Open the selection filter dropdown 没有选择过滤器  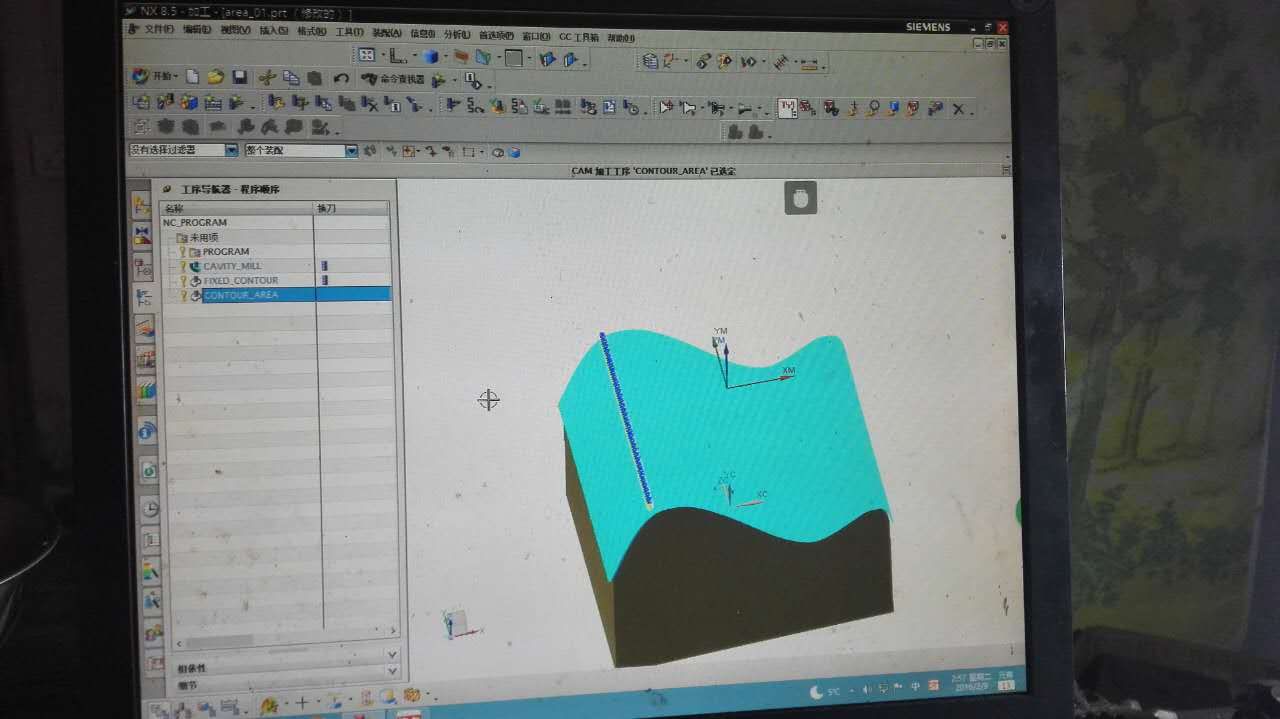(x=231, y=150)
